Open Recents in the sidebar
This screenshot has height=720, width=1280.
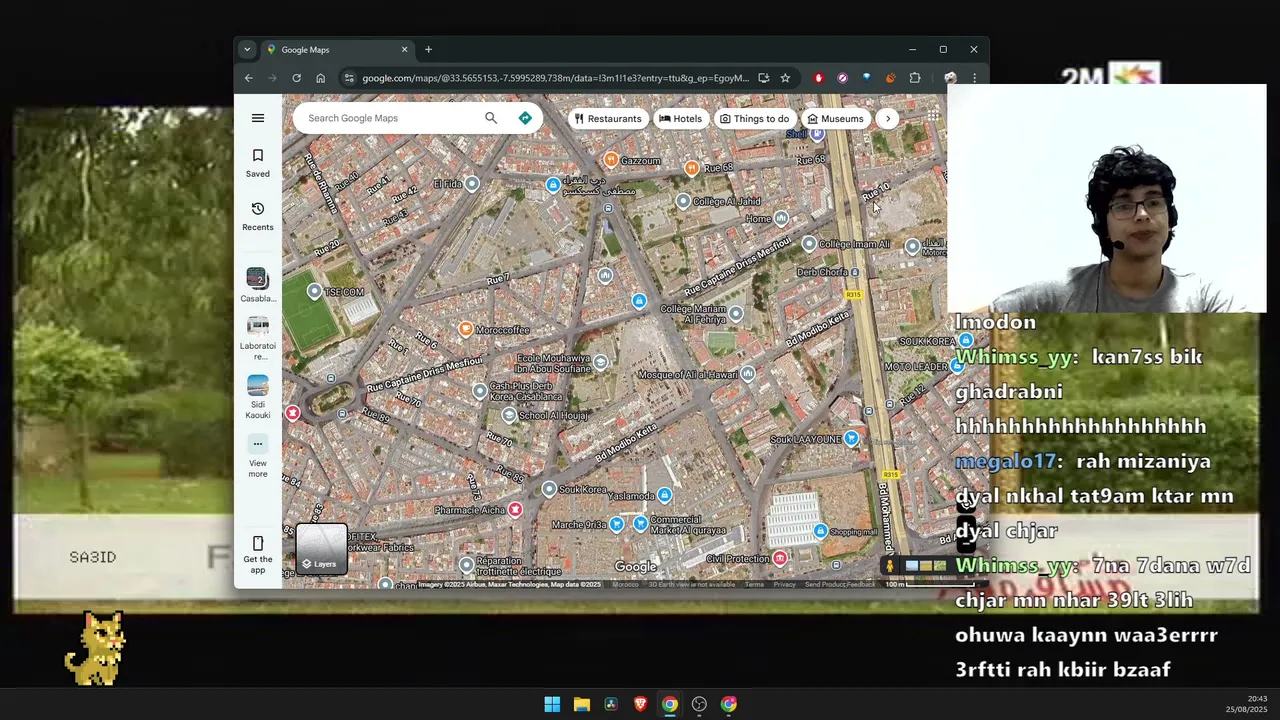258,216
